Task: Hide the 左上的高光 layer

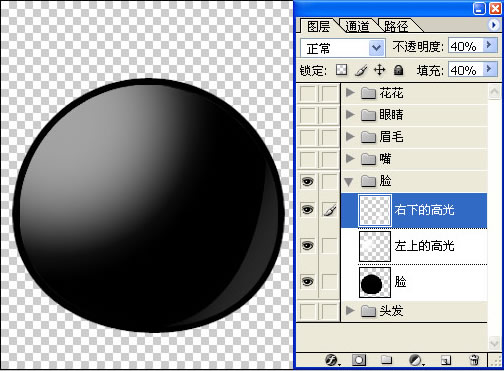Action: tap(307, 246)
